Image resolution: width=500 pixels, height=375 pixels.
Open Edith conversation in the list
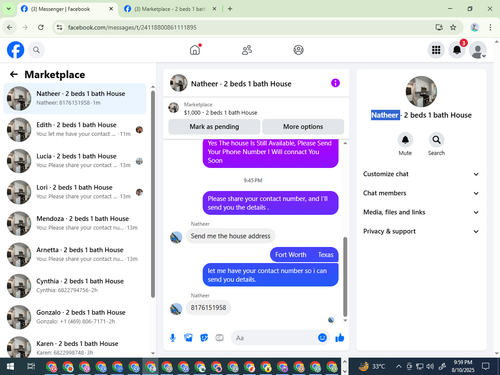click(75, 130)
